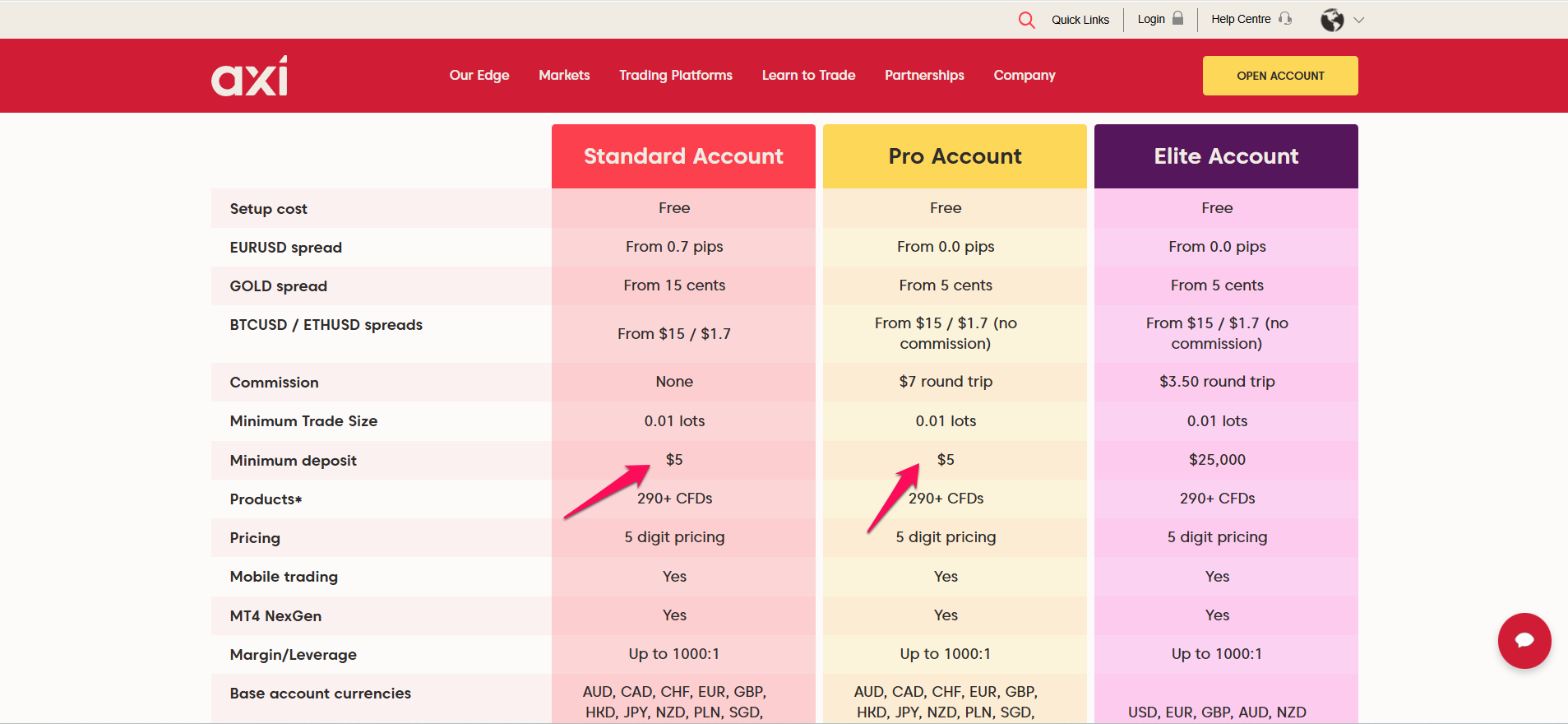1568x724 pixels.
Task: Click the search magnifier icon
Action: point(1026,20)
